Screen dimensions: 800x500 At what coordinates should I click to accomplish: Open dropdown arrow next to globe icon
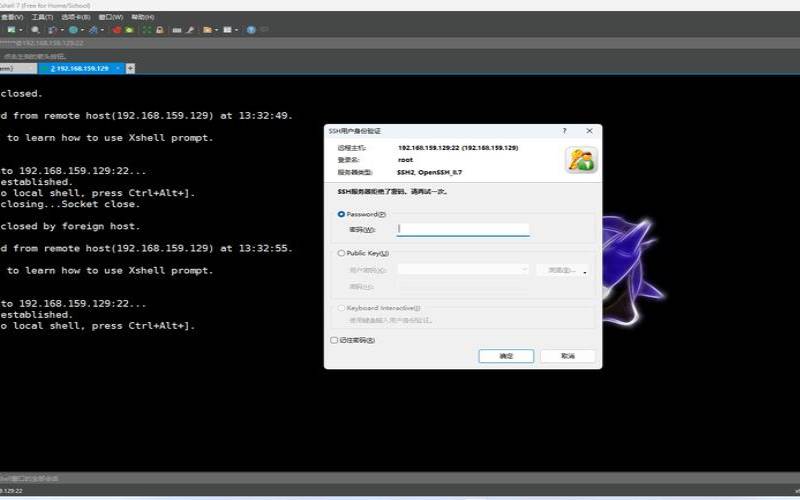point(82,30)
